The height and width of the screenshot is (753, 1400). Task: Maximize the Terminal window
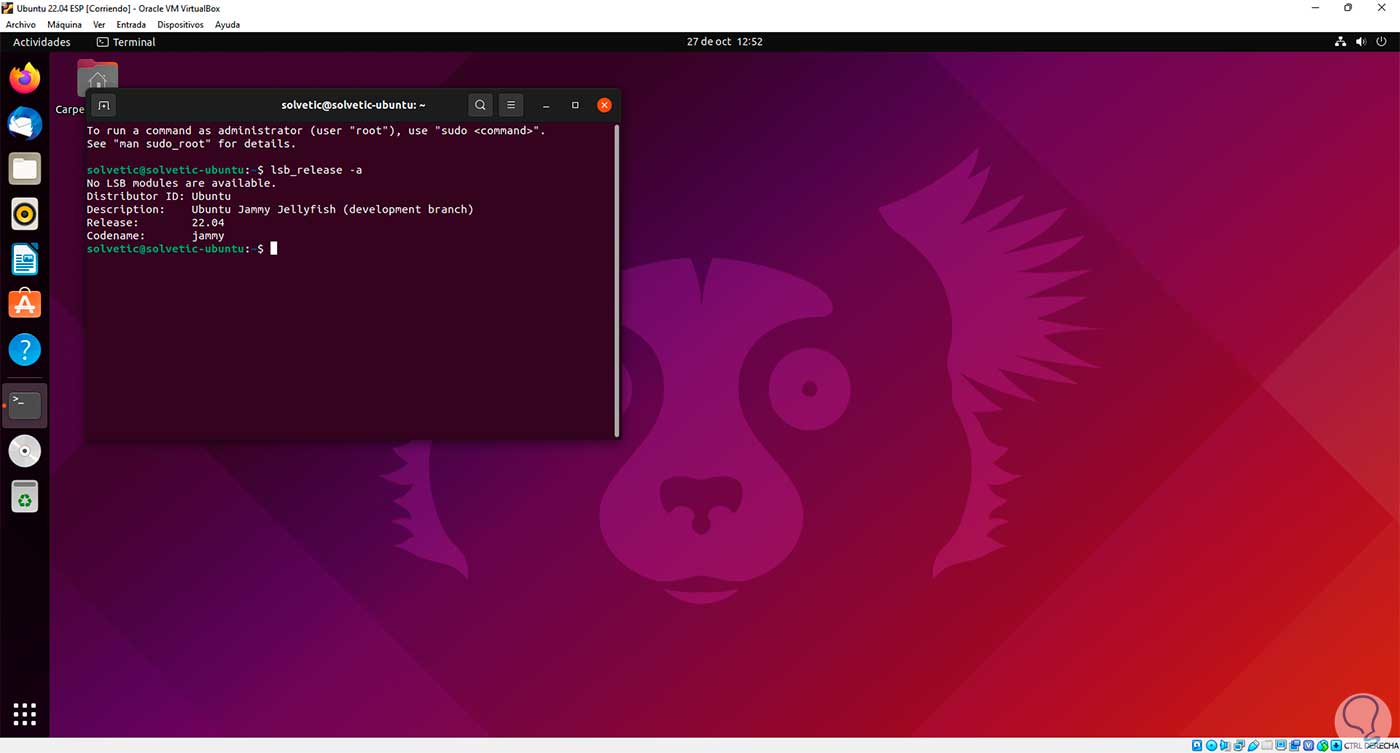coord(575,105)
